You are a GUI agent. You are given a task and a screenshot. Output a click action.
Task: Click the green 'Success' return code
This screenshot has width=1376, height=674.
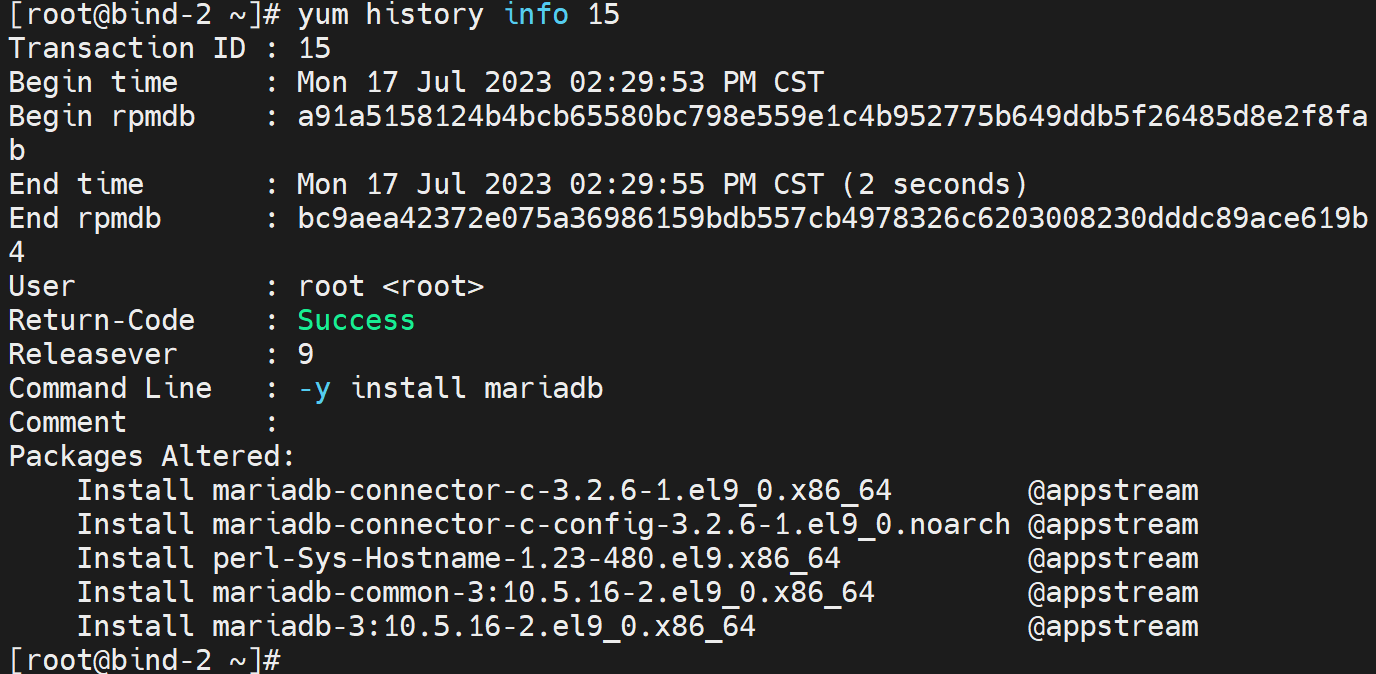point(356,321)
